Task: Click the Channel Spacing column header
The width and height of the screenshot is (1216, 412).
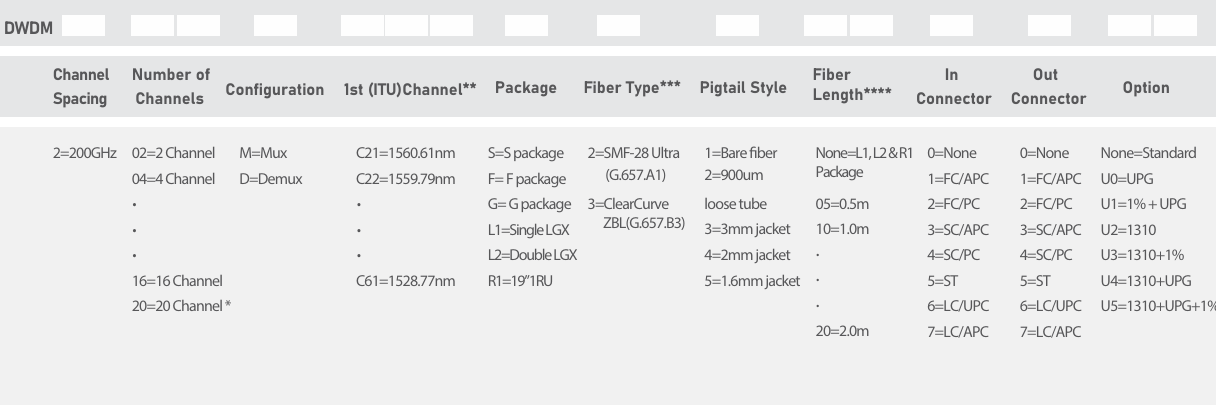Action: pyautogui.click(x=80, y=87)
